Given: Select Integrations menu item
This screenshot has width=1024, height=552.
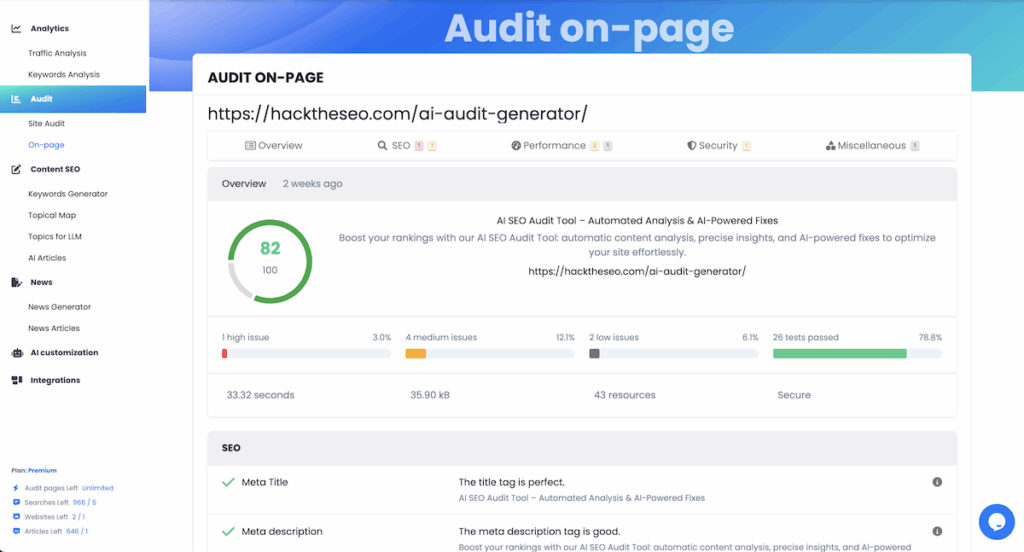Looking at the screenshot, I should click(56, 380).
